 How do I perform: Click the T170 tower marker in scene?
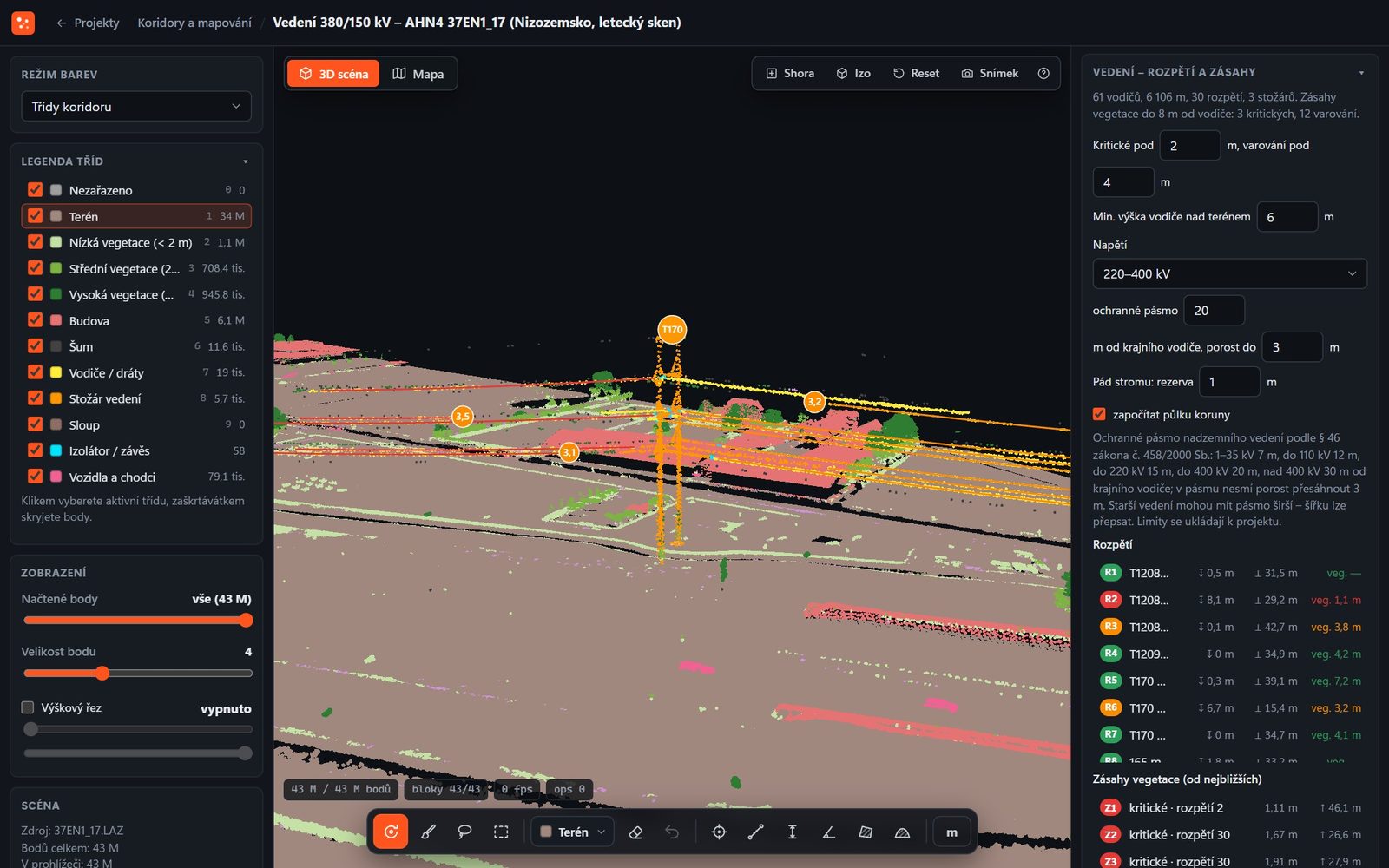click(672, 330)
